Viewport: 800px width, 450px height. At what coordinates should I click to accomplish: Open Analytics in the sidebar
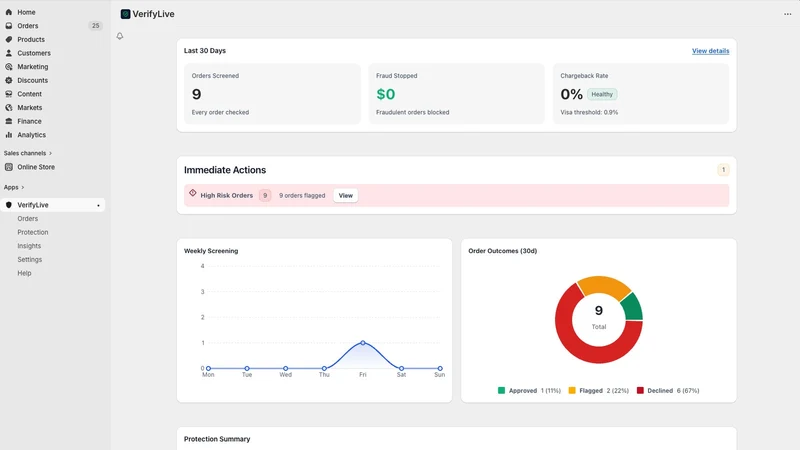31,135
